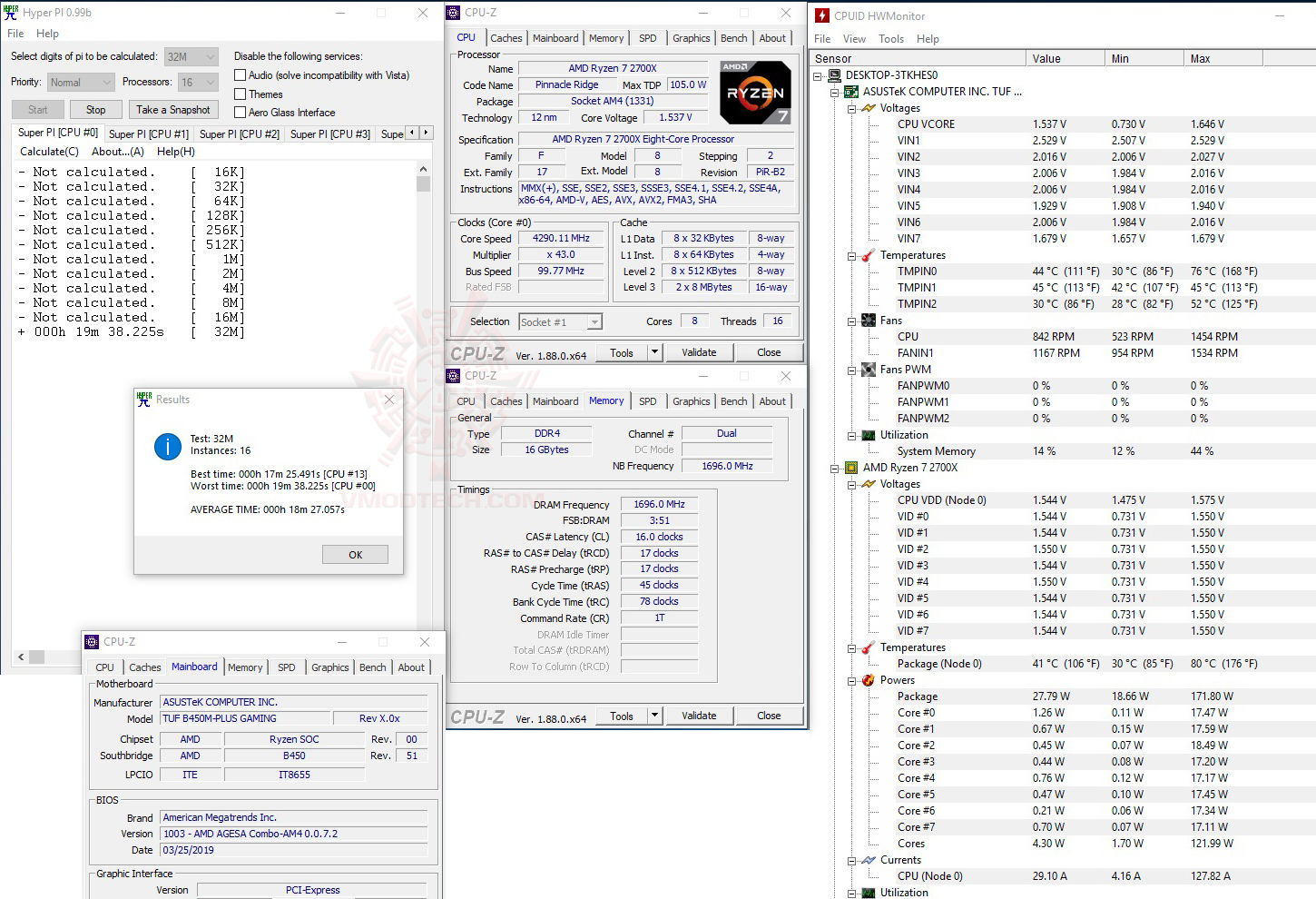
Task: Click the Sensor column header in HWMonitor
Action: (917, 58)
